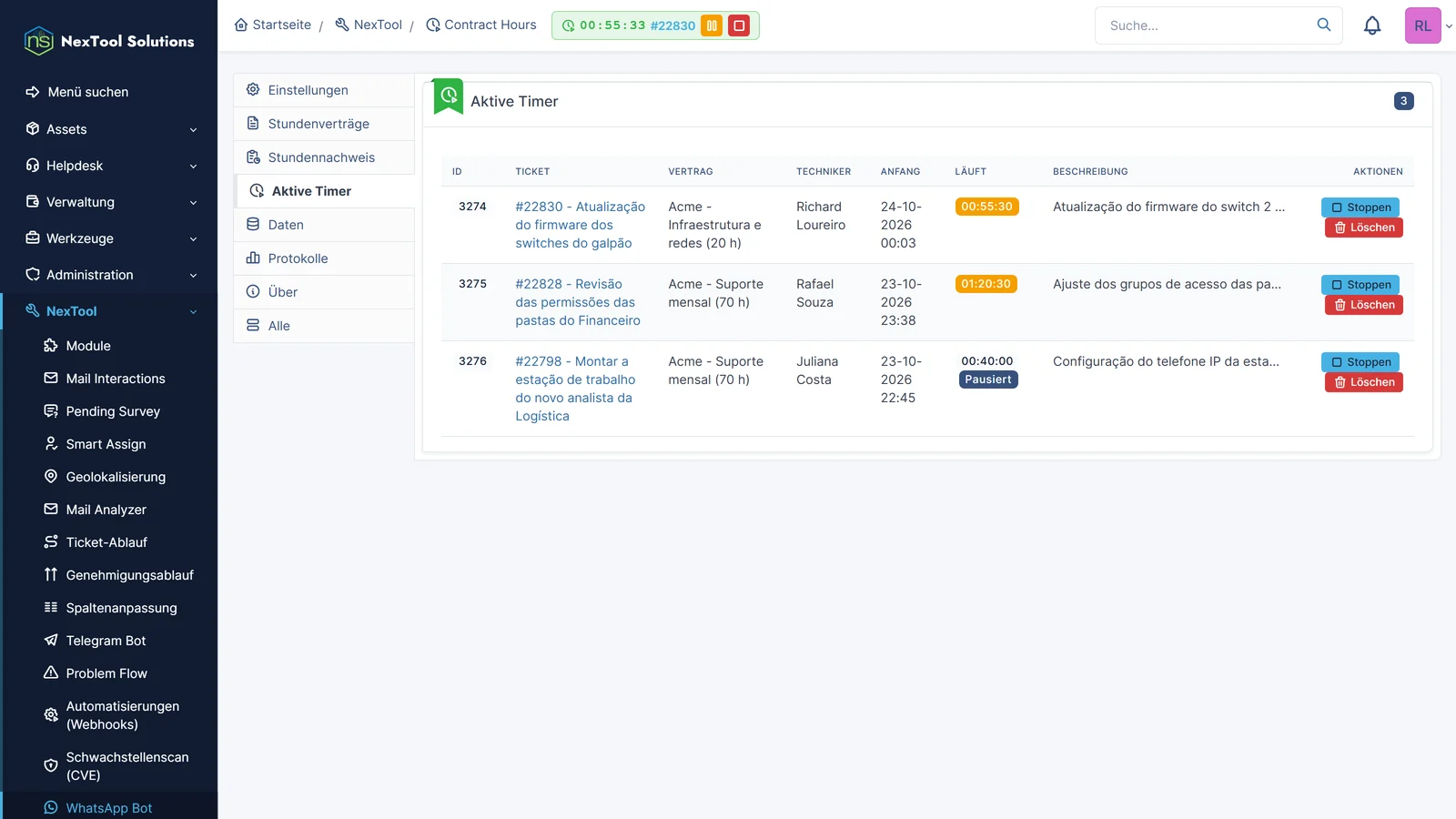The image size is (1456, 819).
Task: Expand the Werkzeuge sidebar section
Action: pos(109,238)
